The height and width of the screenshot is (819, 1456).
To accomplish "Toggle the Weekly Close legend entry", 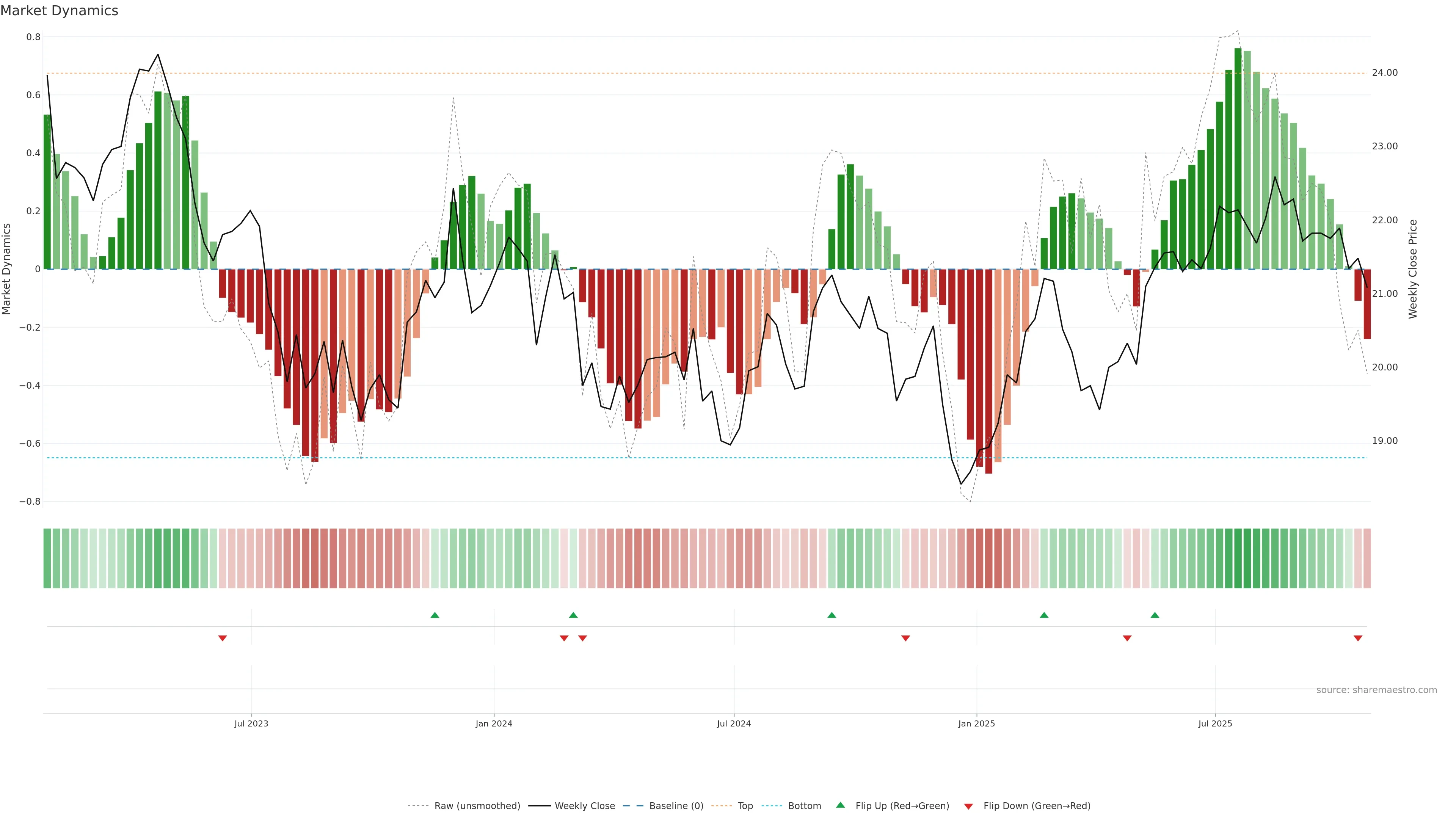I will 584,805.
